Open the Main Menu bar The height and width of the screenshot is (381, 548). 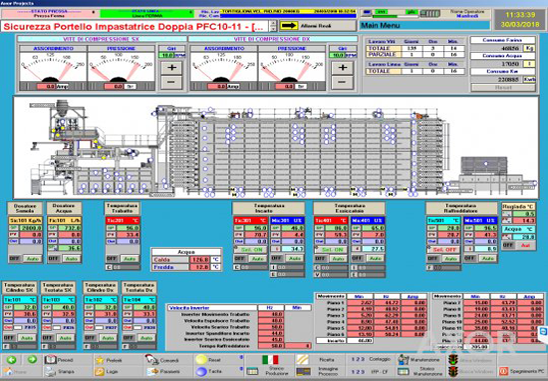(424, 26)
